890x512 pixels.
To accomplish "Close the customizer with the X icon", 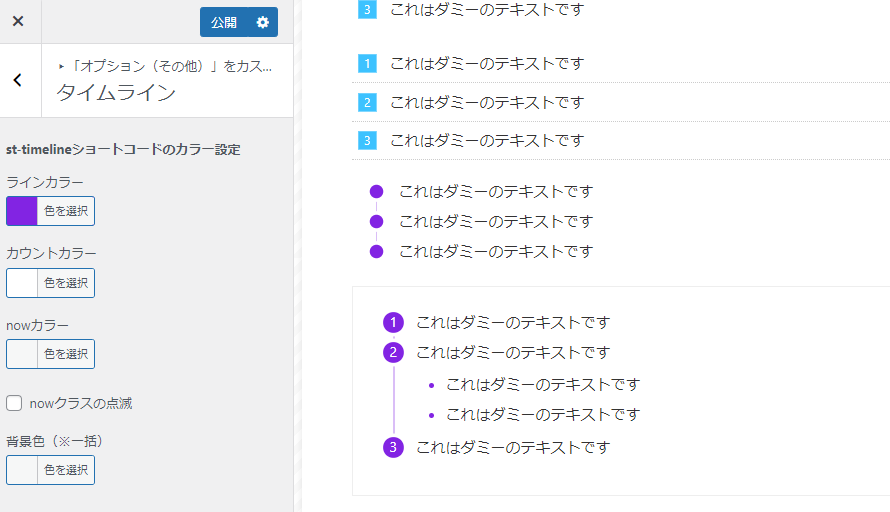I will pos(18,21).
